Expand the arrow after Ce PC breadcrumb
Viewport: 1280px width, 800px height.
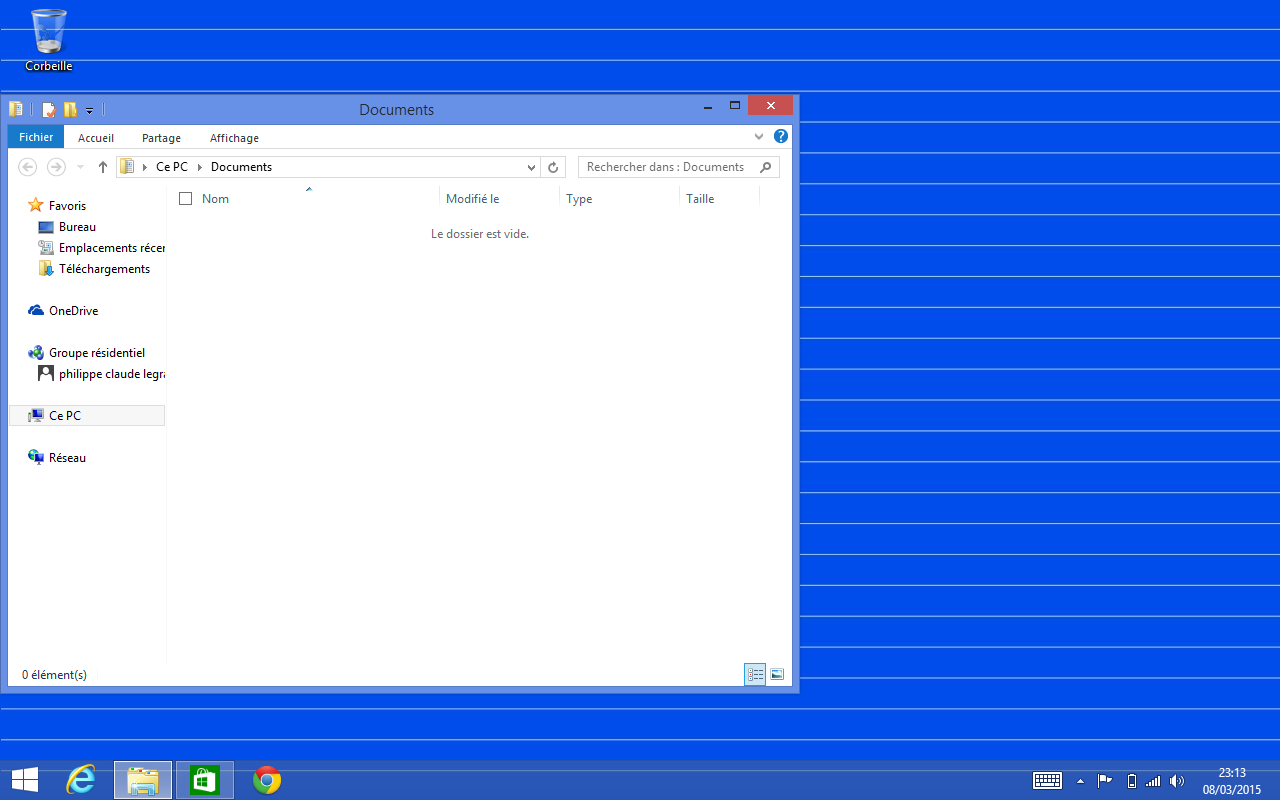(199, 167)
